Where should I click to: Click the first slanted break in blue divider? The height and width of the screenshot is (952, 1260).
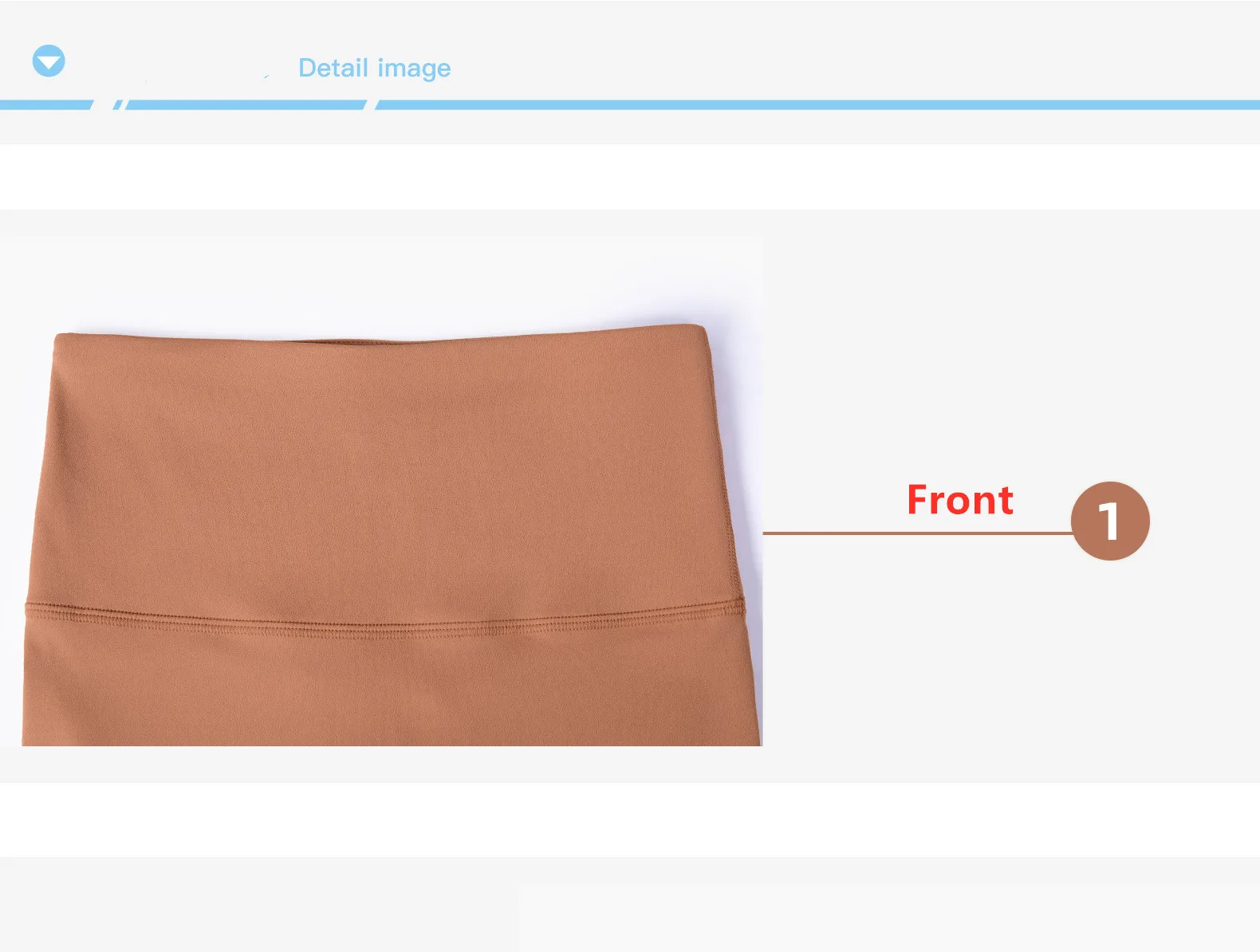pos(104,105)
